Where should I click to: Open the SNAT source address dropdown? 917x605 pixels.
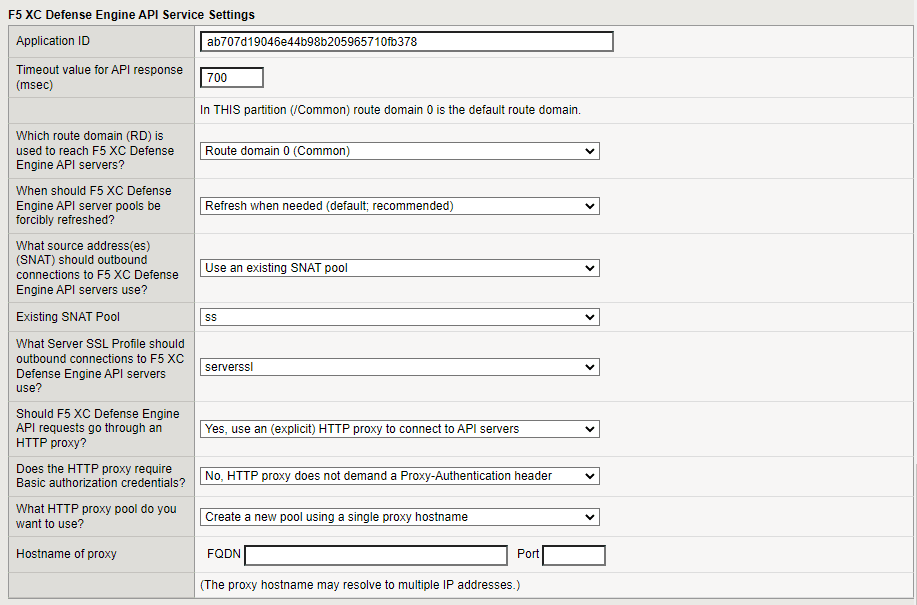click(x=399, y=268)
